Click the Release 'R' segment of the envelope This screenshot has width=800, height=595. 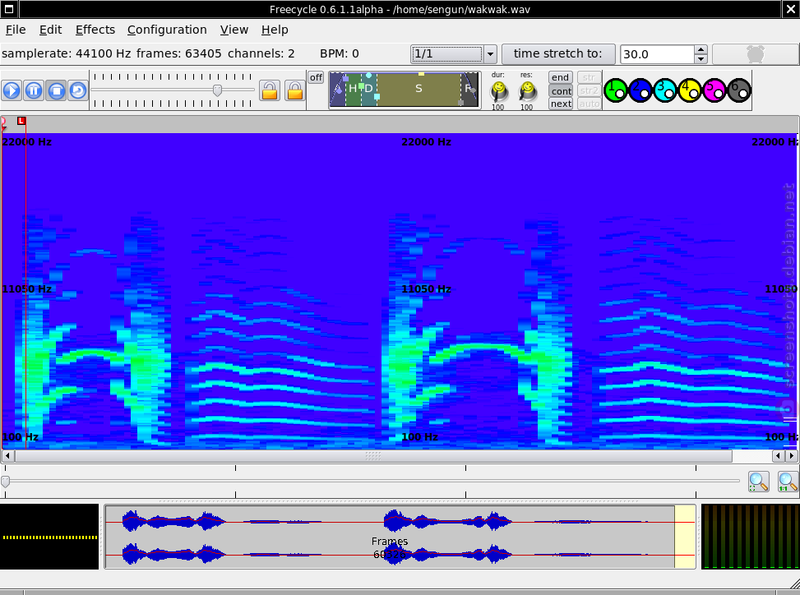tap(469, 89)
